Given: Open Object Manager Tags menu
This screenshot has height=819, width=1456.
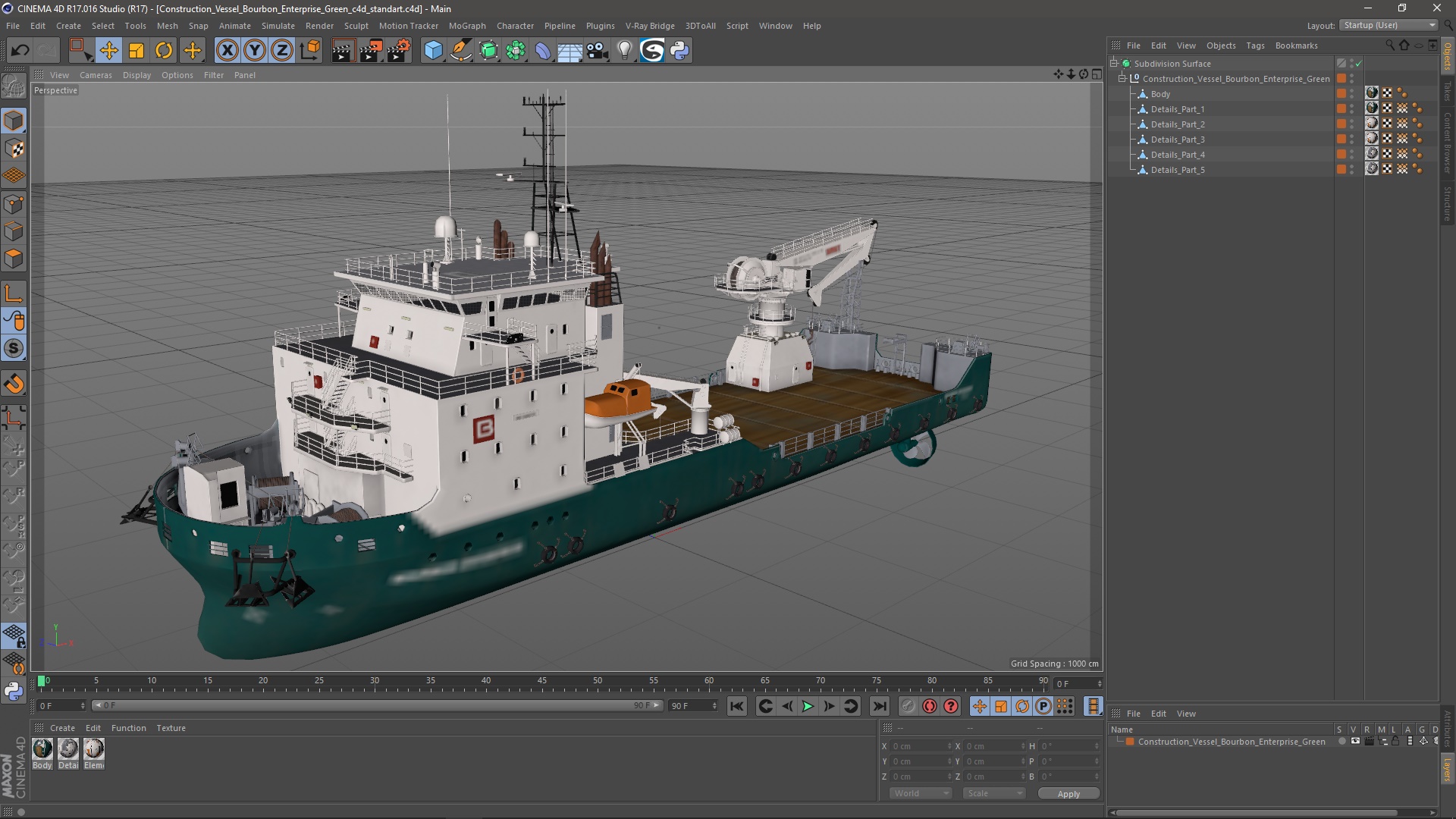Looking at the screenshot, I should point(1255,45).
